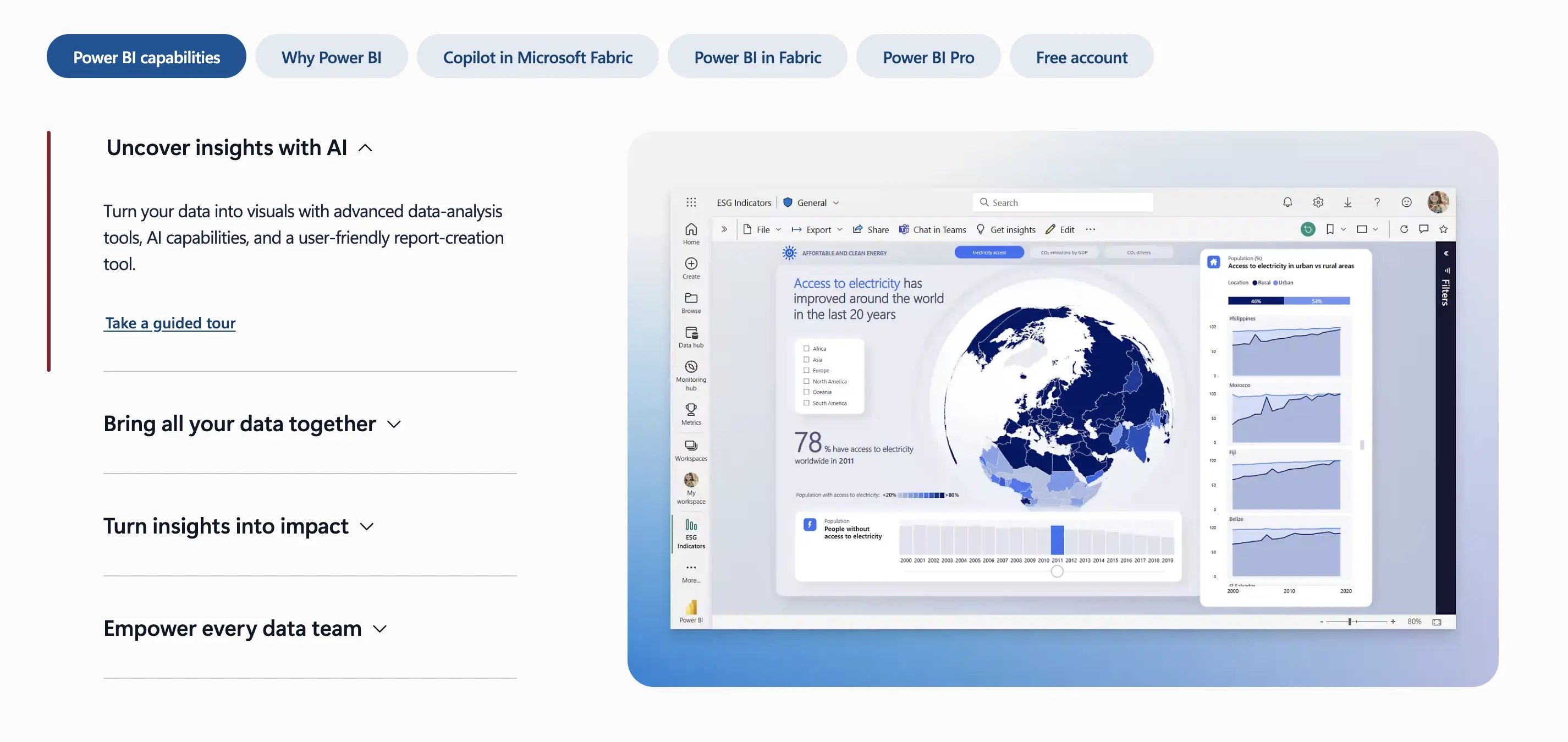The image size is (1568, 742).
Task: Click Edit pencil button
Action: pos(1060,229)
